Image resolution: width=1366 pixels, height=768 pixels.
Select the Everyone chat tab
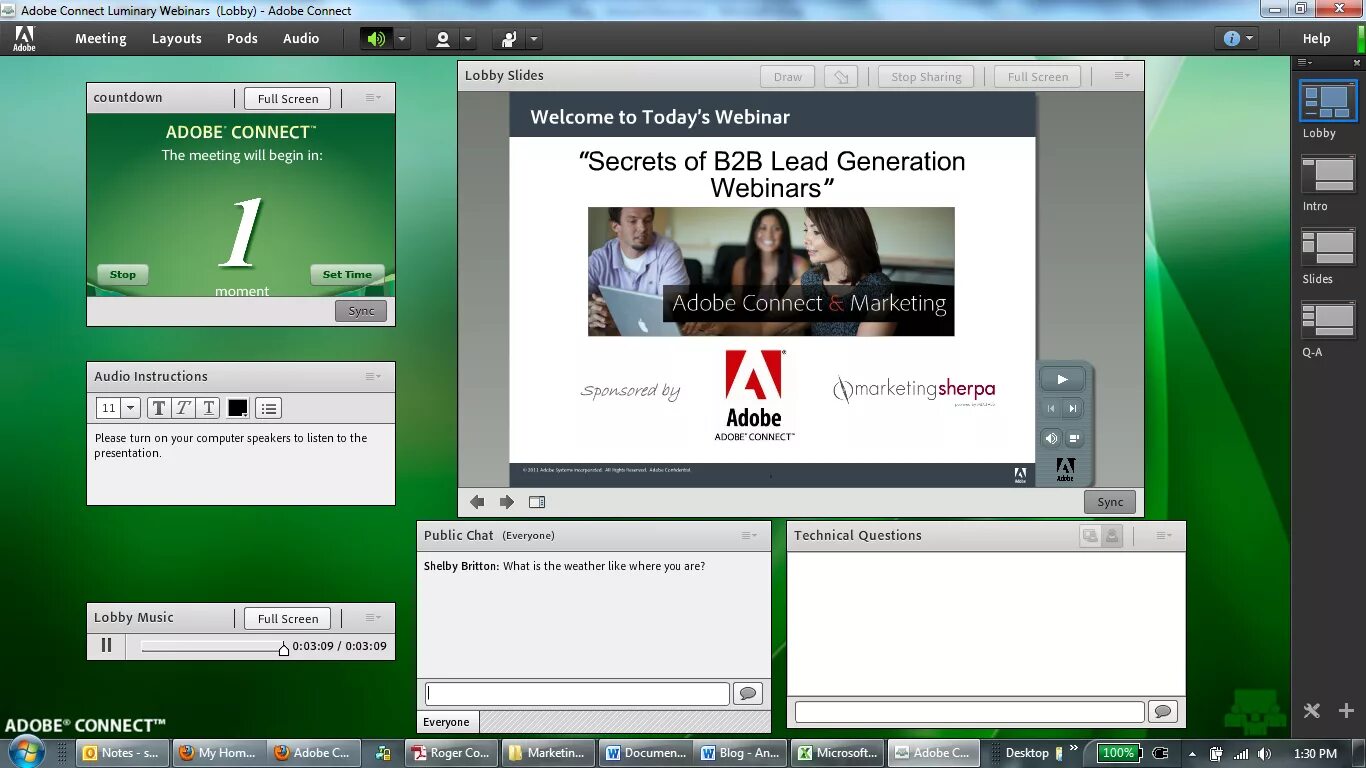(446, 722)
